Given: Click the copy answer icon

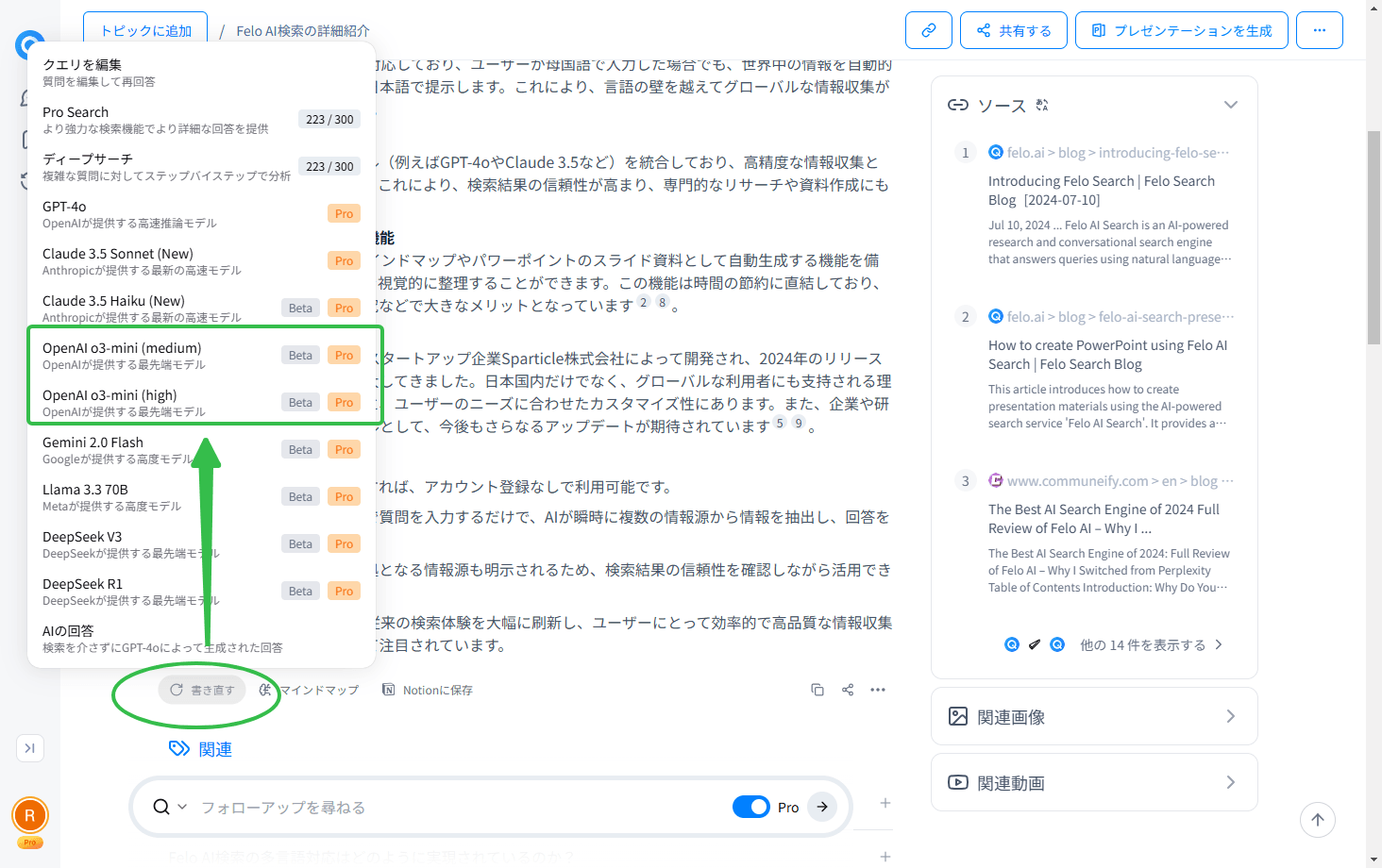Looking at the screenshot, I should (x=817, y=690).
